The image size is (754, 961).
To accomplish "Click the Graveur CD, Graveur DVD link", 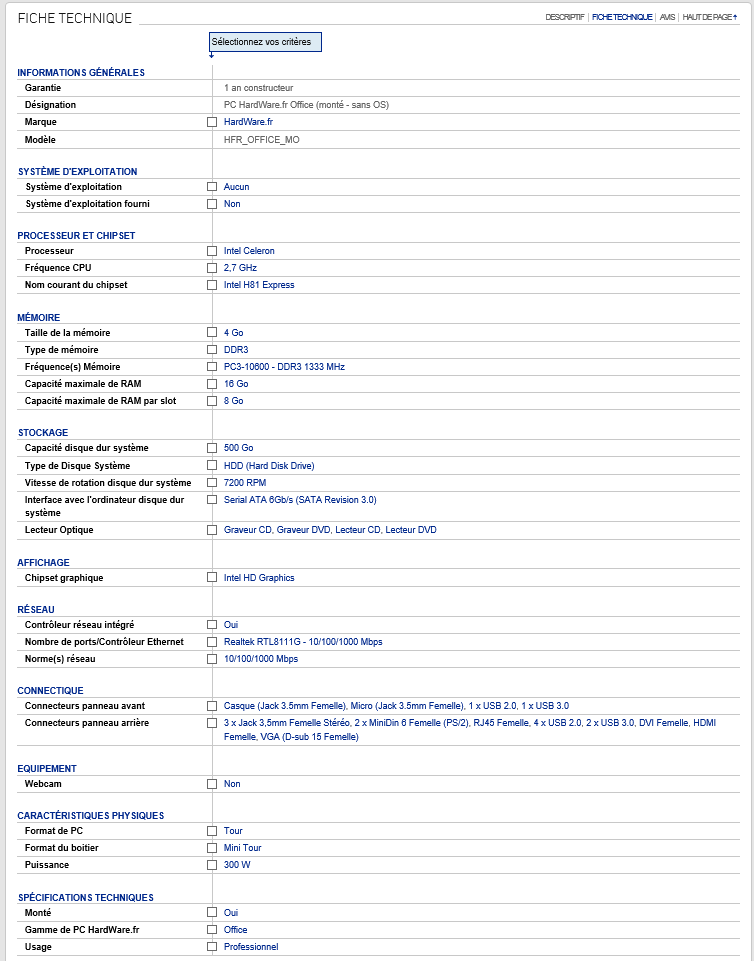I will pyautogui.click(x=330, y=530).
